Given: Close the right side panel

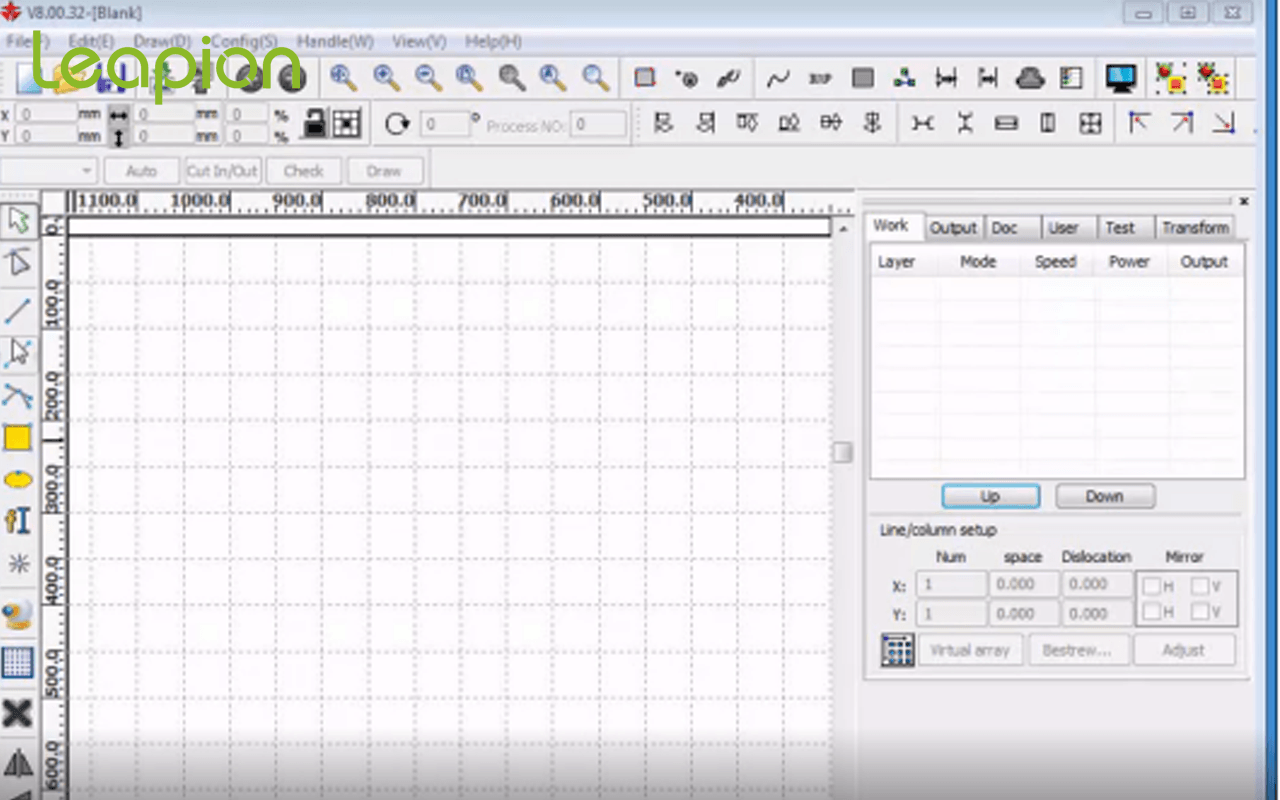Looking at the screenshot, I should (1244, 201).
